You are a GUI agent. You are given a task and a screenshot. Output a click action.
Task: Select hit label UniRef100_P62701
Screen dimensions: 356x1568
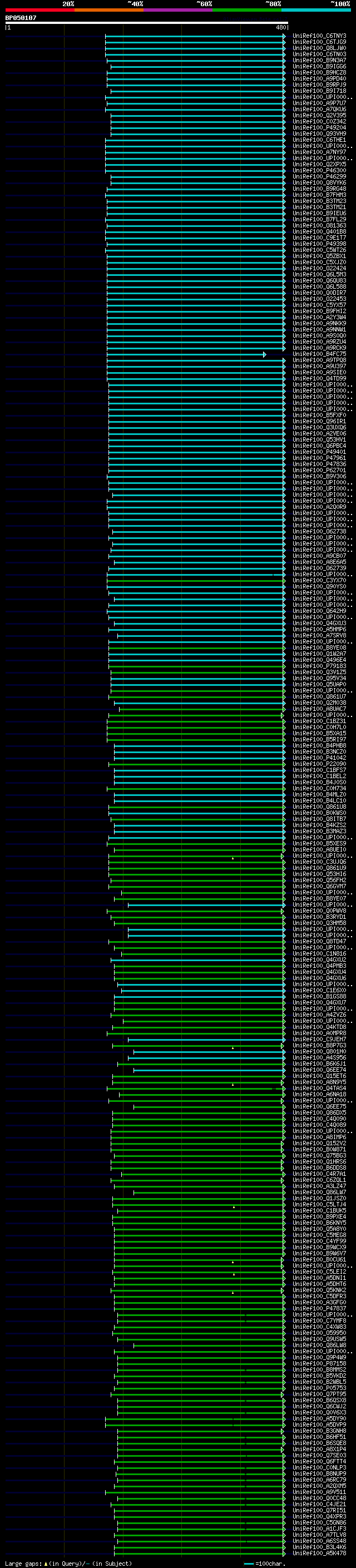(319, 470)
